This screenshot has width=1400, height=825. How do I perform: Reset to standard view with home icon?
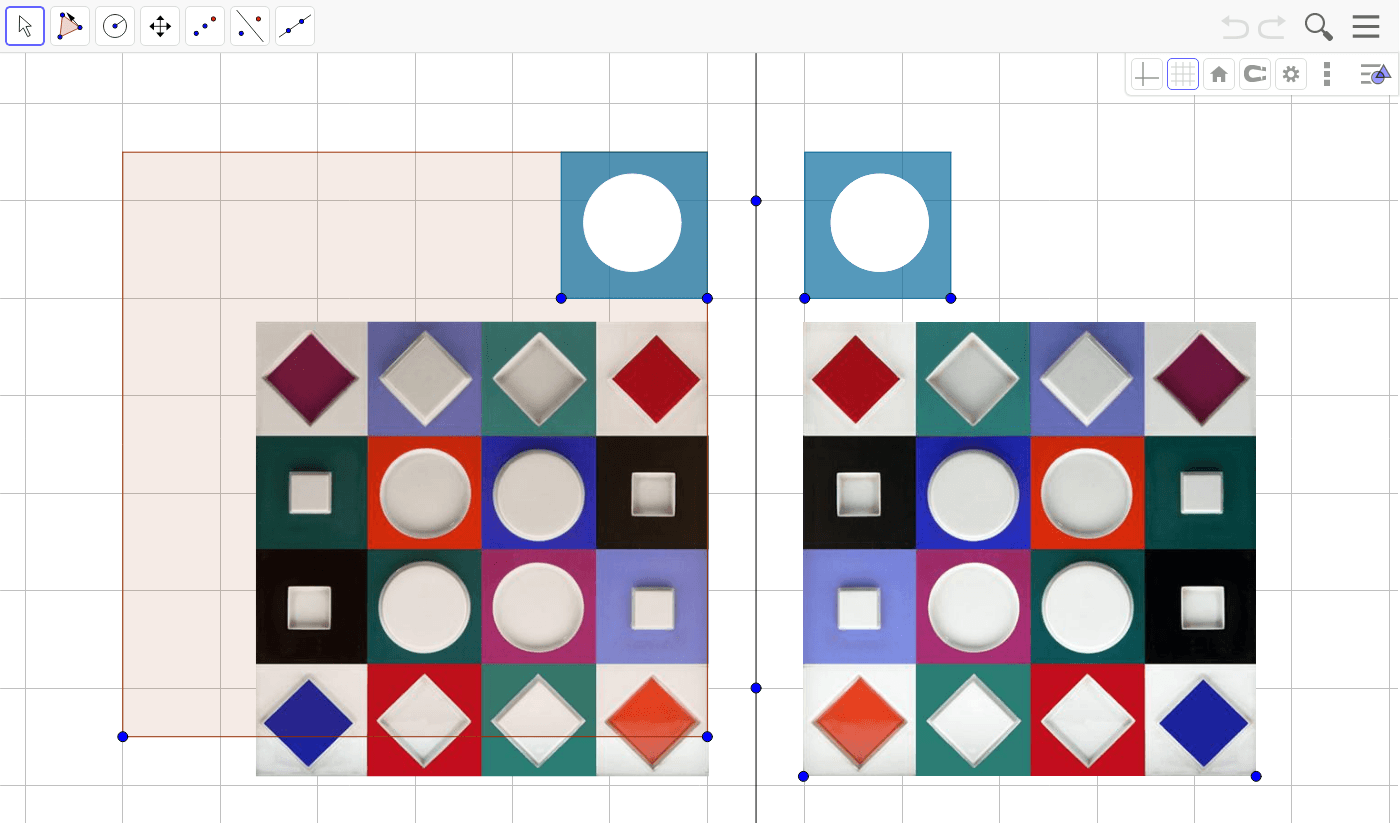[x=1219, y=74]
